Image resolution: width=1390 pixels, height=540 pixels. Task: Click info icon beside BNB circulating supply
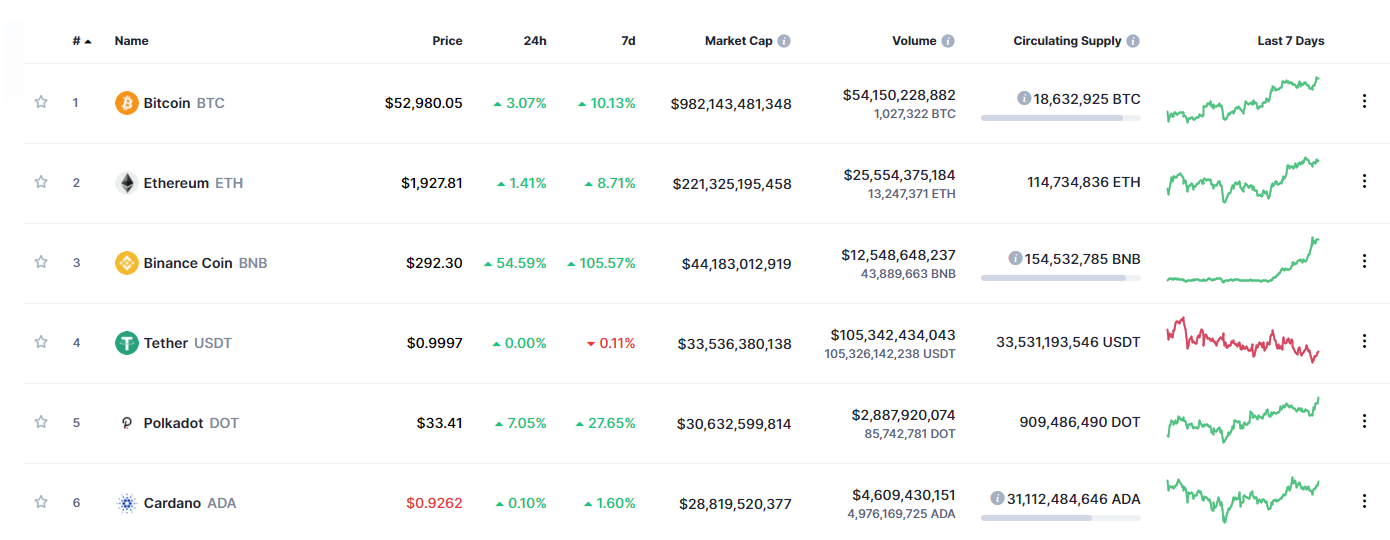[1015, 258]
